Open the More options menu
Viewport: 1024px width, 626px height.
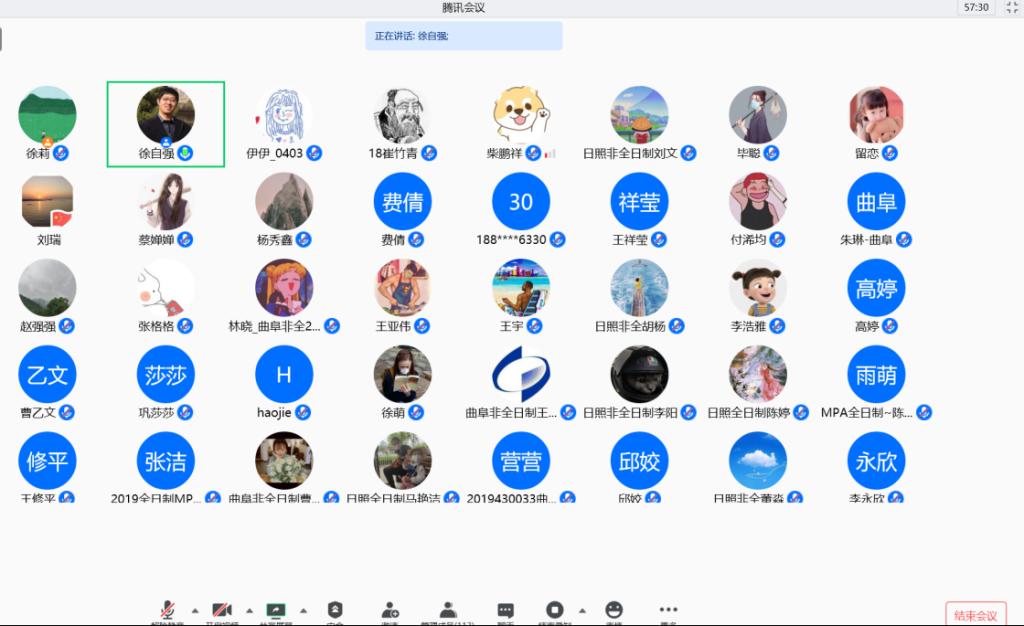pos(668,610)
